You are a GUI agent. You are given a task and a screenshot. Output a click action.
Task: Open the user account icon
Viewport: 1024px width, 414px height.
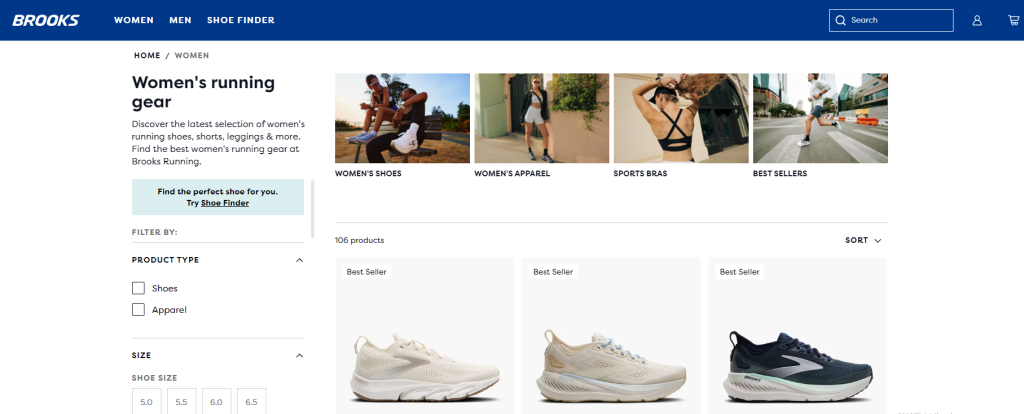[x=977, y=20]
